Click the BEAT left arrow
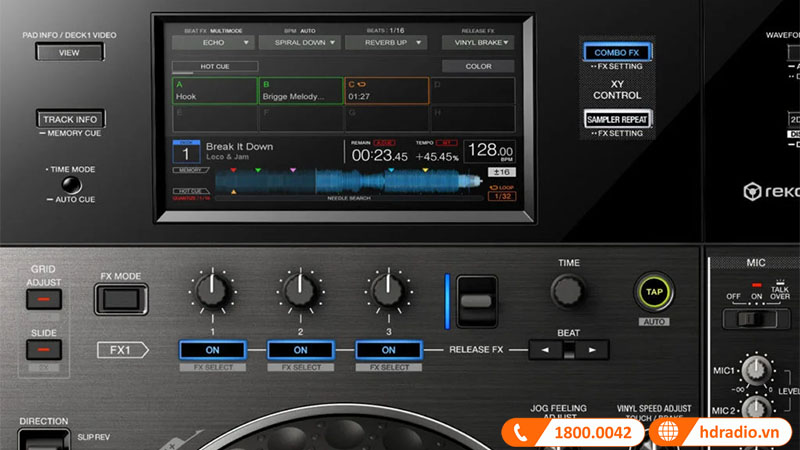 545,350
